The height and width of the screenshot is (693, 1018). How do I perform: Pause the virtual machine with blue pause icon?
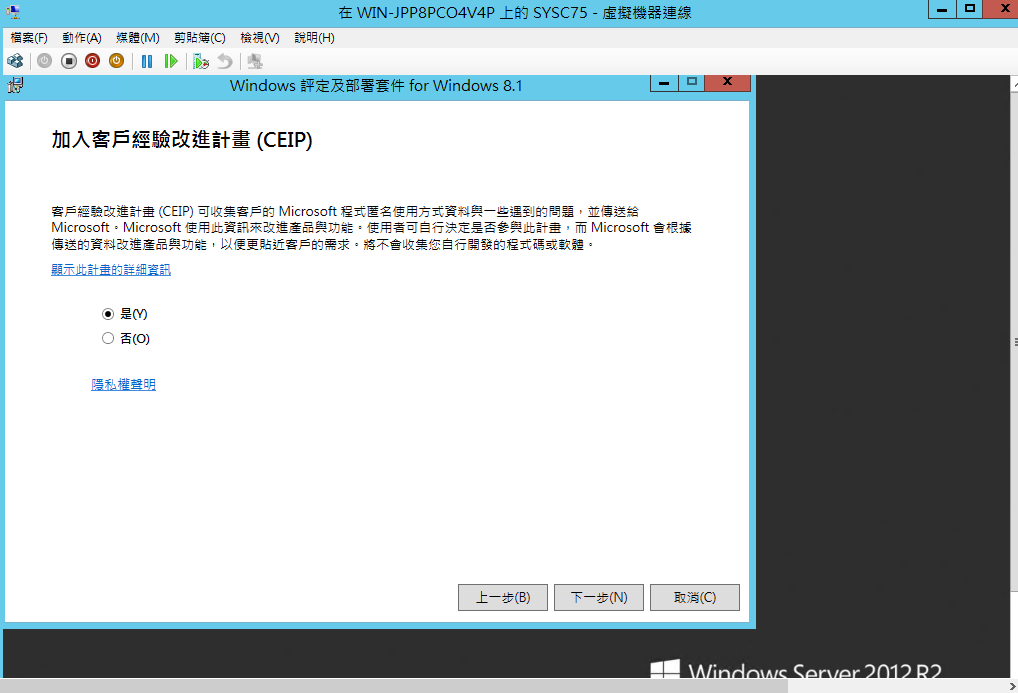tap(147, 61)
